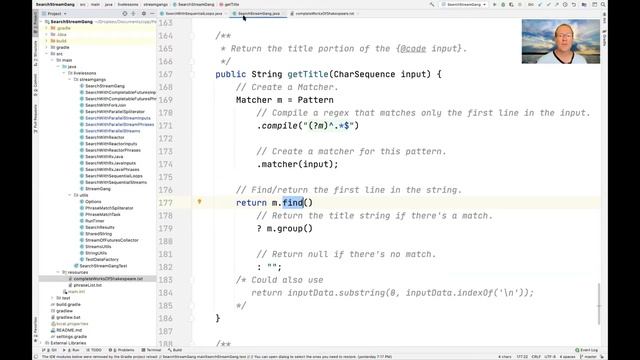Open the Structure tool window side tab
The height and width of the screenshot is (360, 640).
(x=36, y=53)
